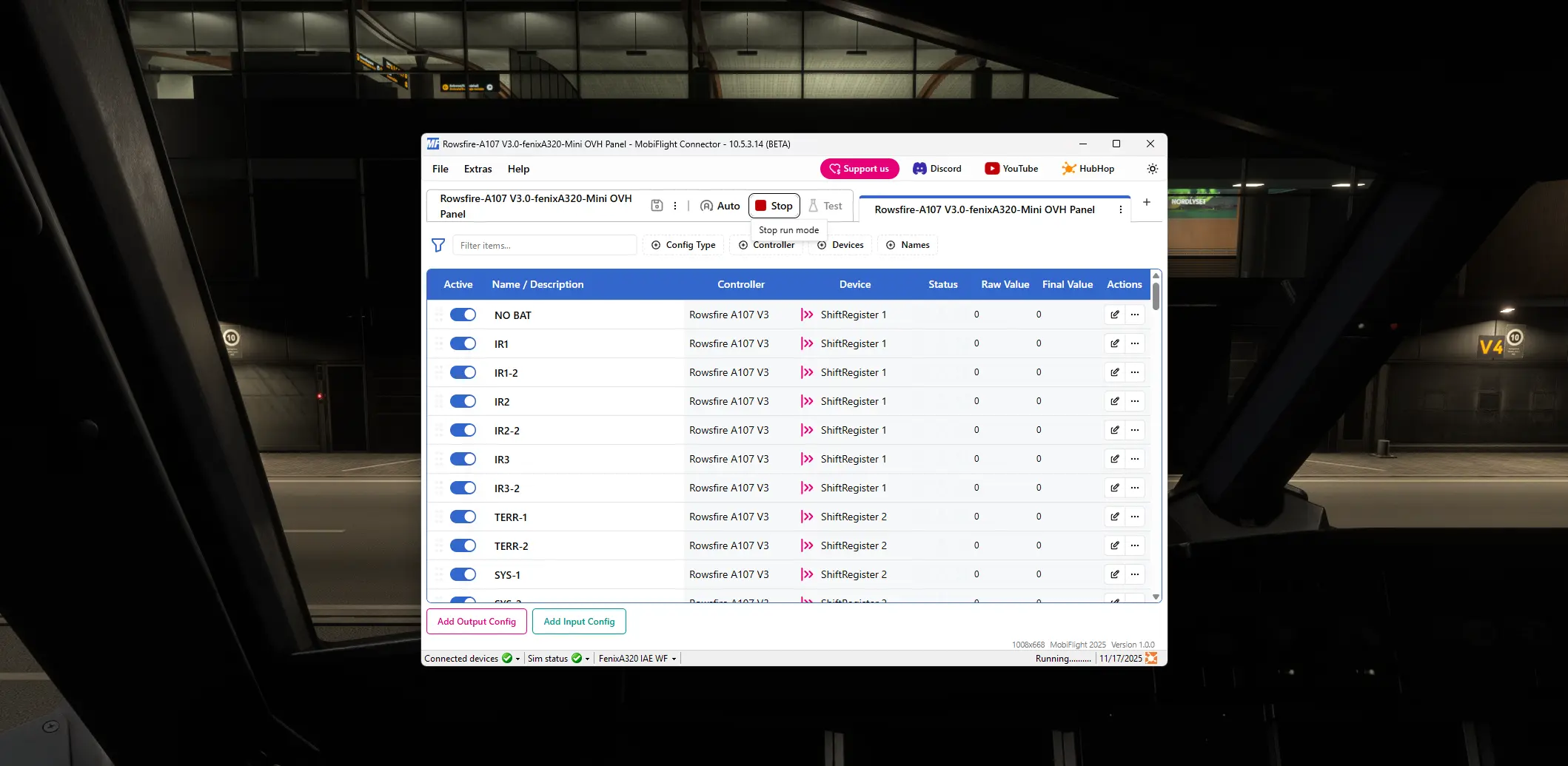This screenshot has height=766, width=1568.
Task: Expand the FenixA320 IAE WF aircraft dropdown
Action: point(674,659)
